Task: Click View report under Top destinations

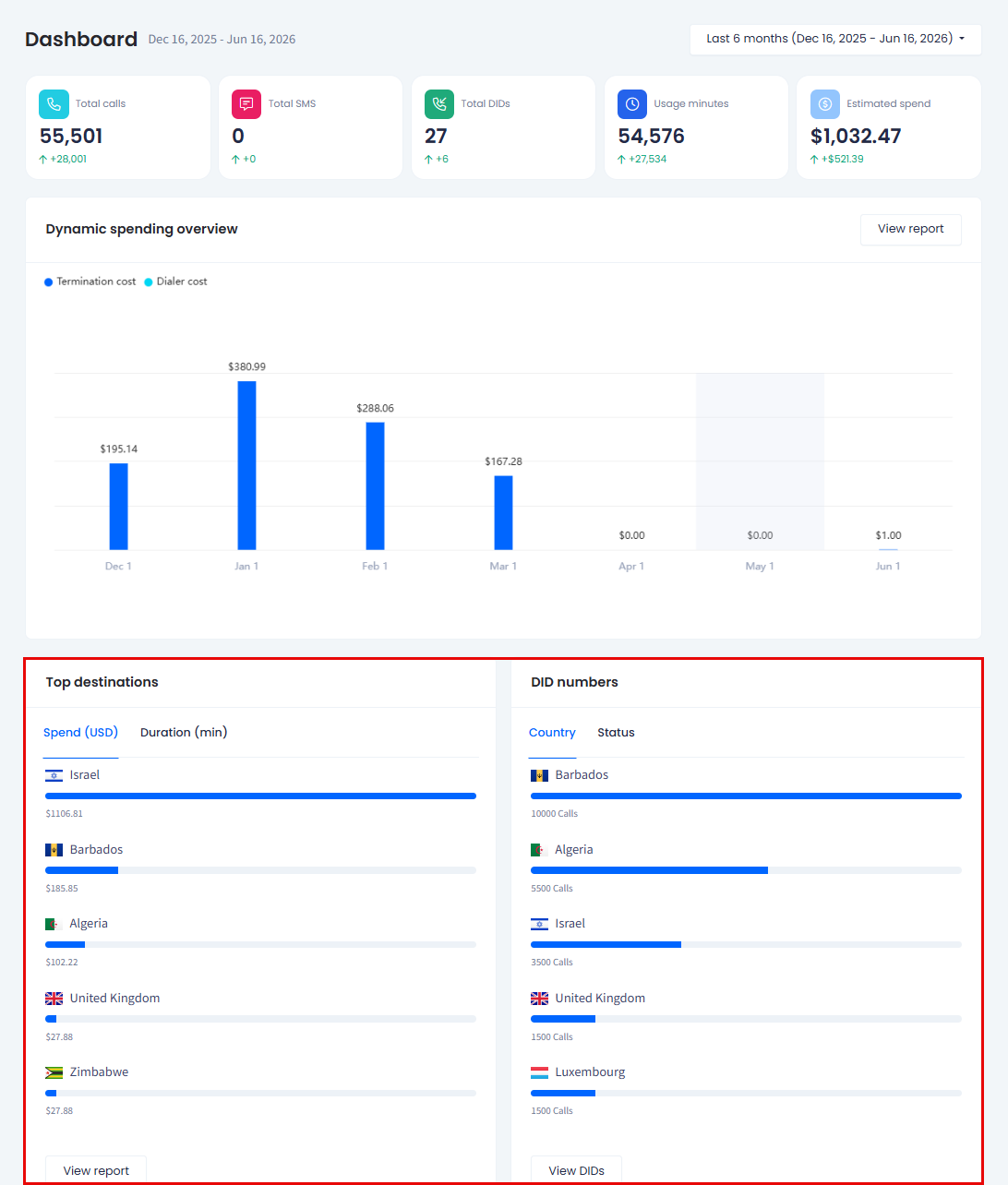Action: (96, 1170)
